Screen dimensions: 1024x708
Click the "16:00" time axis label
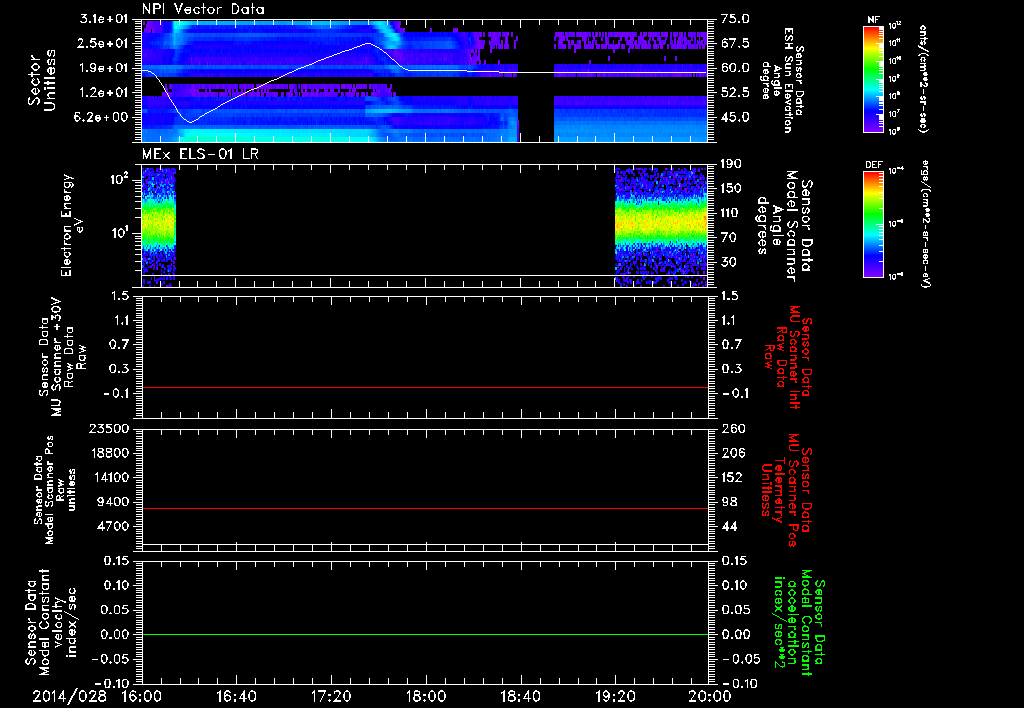point(142,696)
